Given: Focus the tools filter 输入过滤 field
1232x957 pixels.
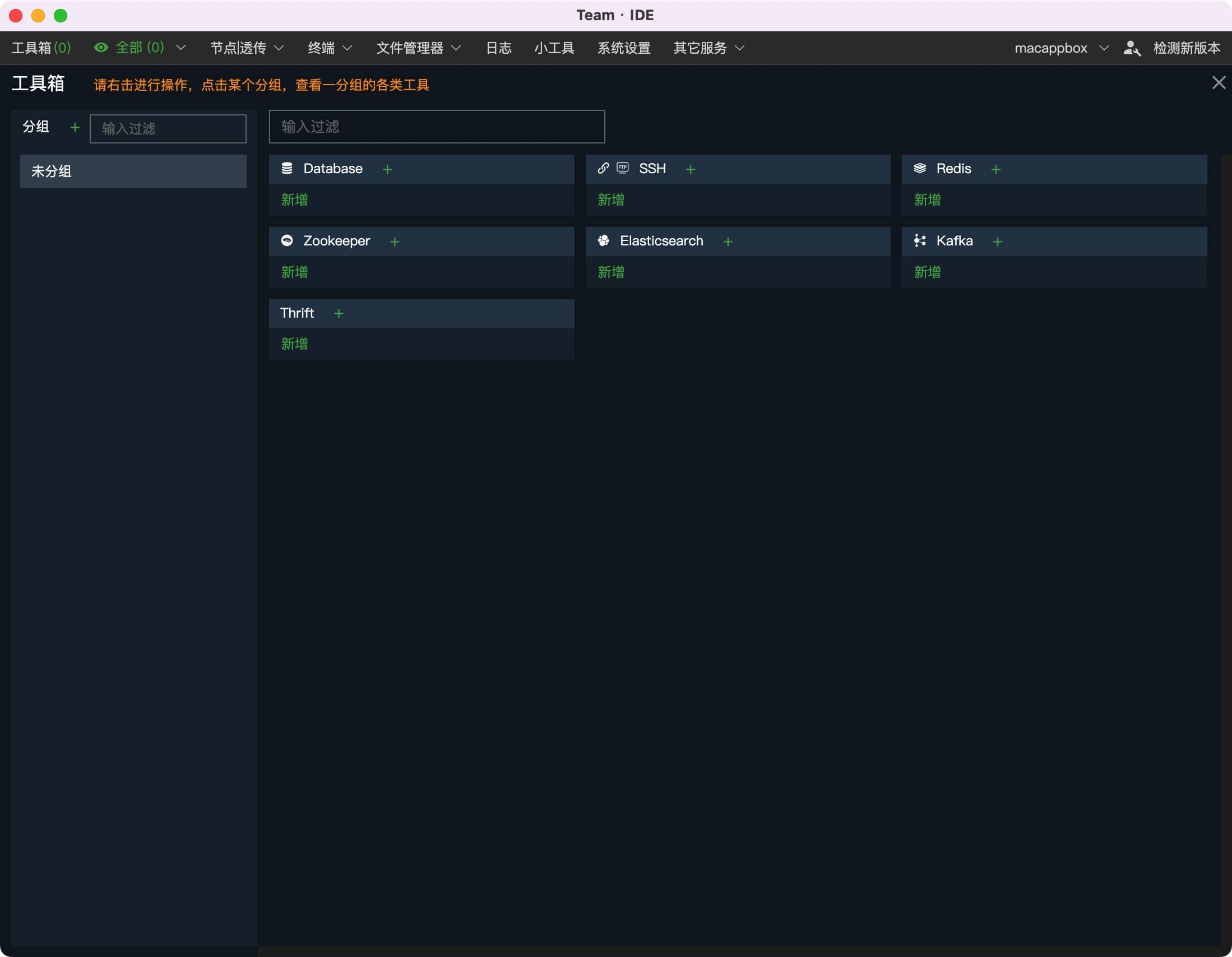Looking at the screenshot, I should 437,126.
